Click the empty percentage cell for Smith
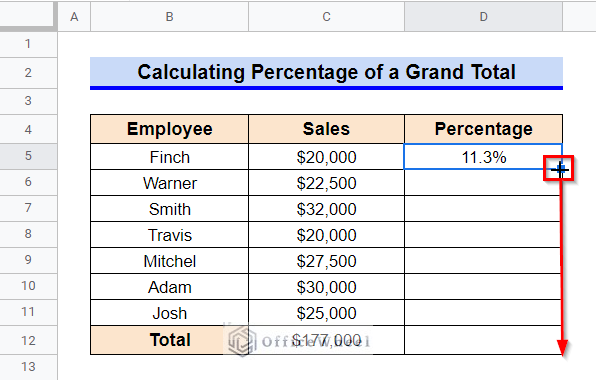This screenshot has height=380, width=596. click(483, 209)
